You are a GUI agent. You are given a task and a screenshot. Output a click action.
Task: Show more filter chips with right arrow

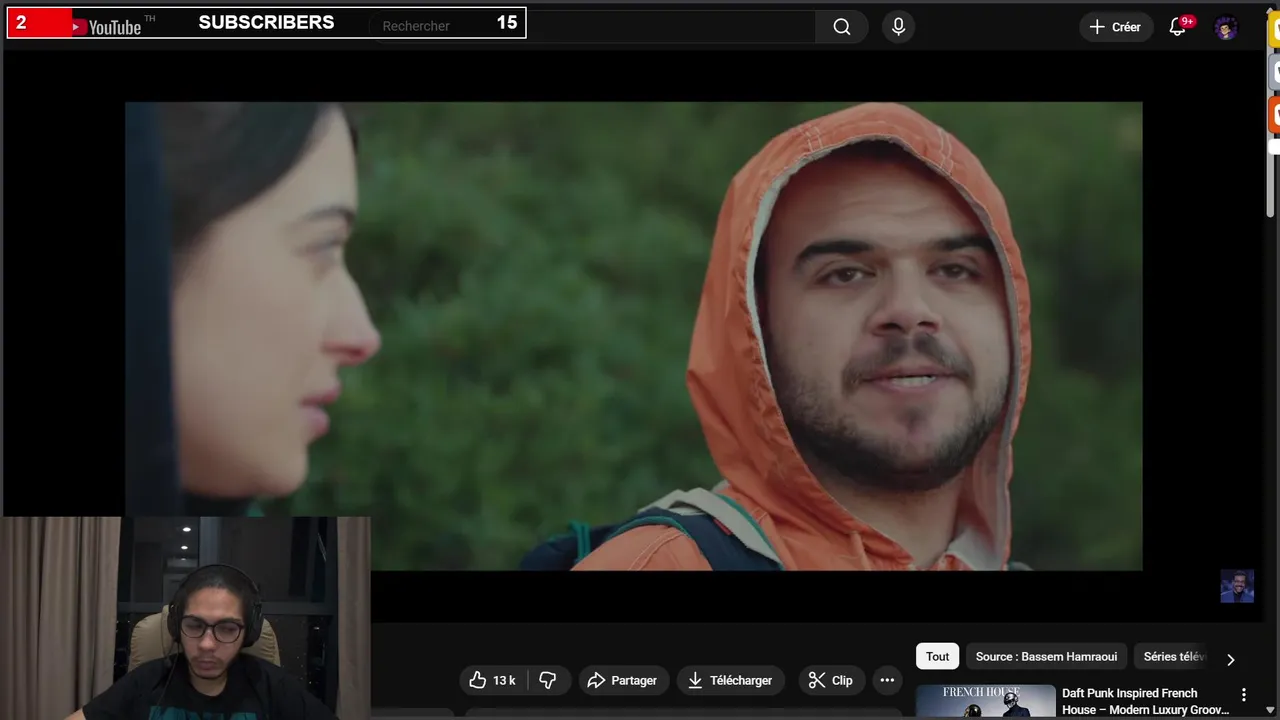[x=1231, y=659]
